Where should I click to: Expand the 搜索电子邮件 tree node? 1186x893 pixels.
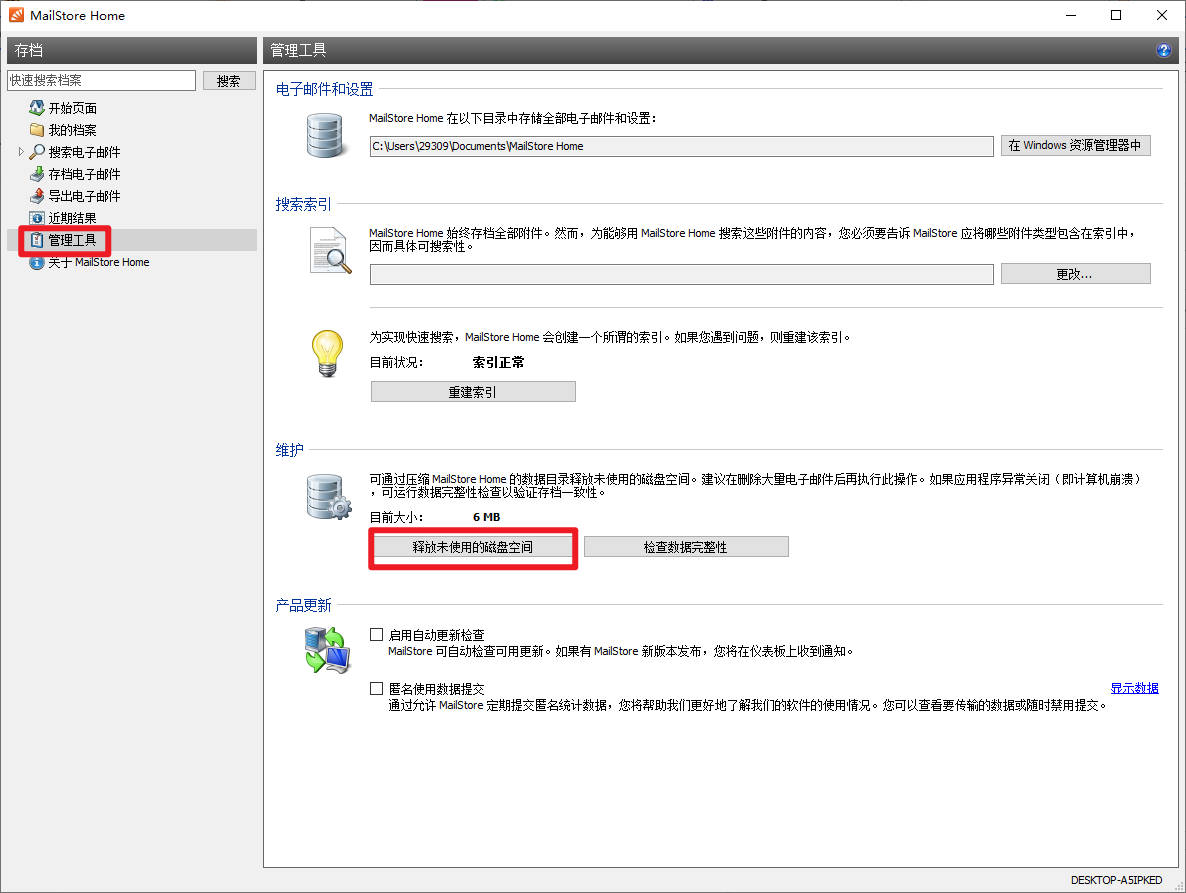(20, 151)
